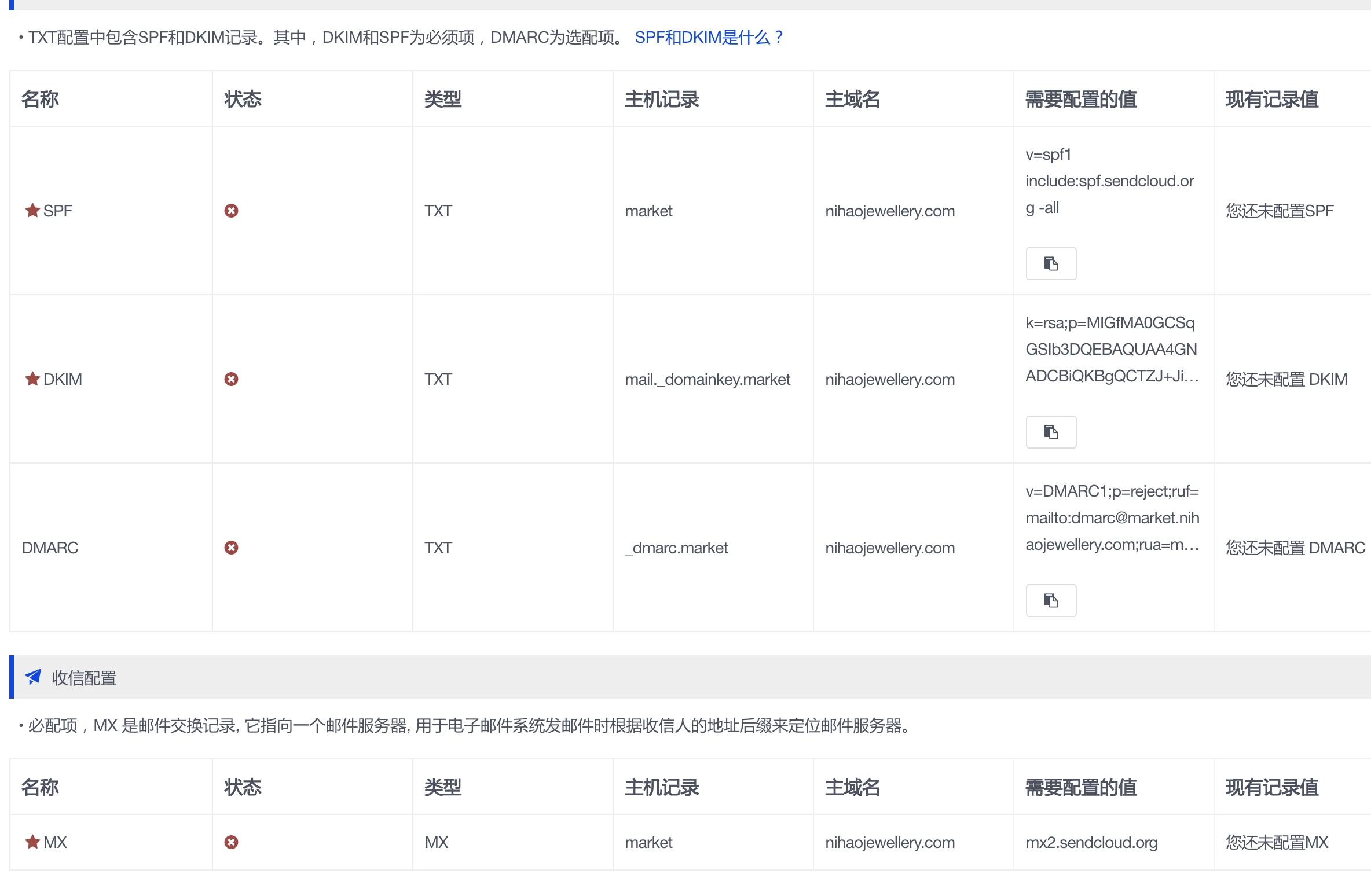Click the DMARC row error status icon
This screenshot has width=1371, height=896.
coord(231,548)
